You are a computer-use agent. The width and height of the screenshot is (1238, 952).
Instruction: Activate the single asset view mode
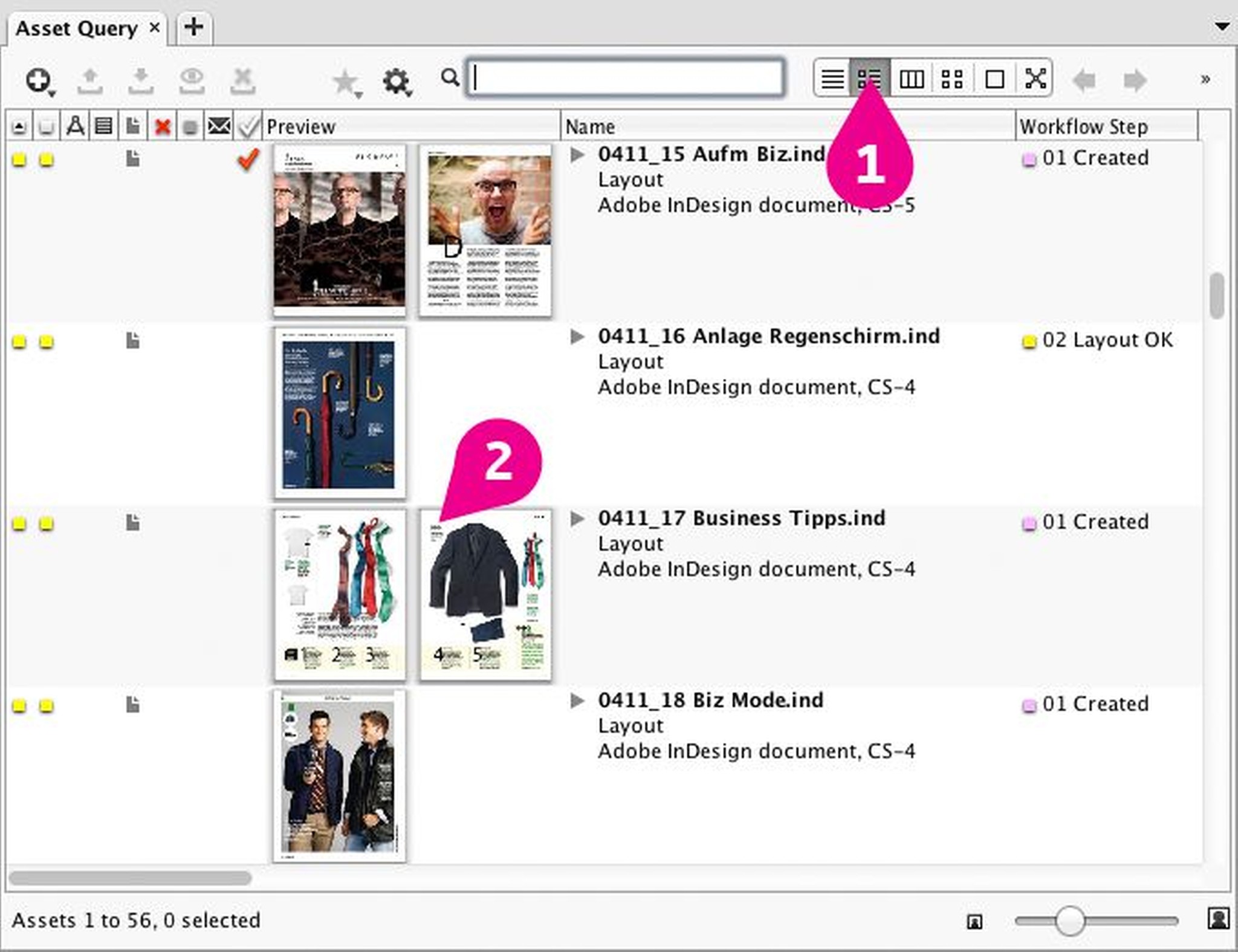[x=994, y=77]
